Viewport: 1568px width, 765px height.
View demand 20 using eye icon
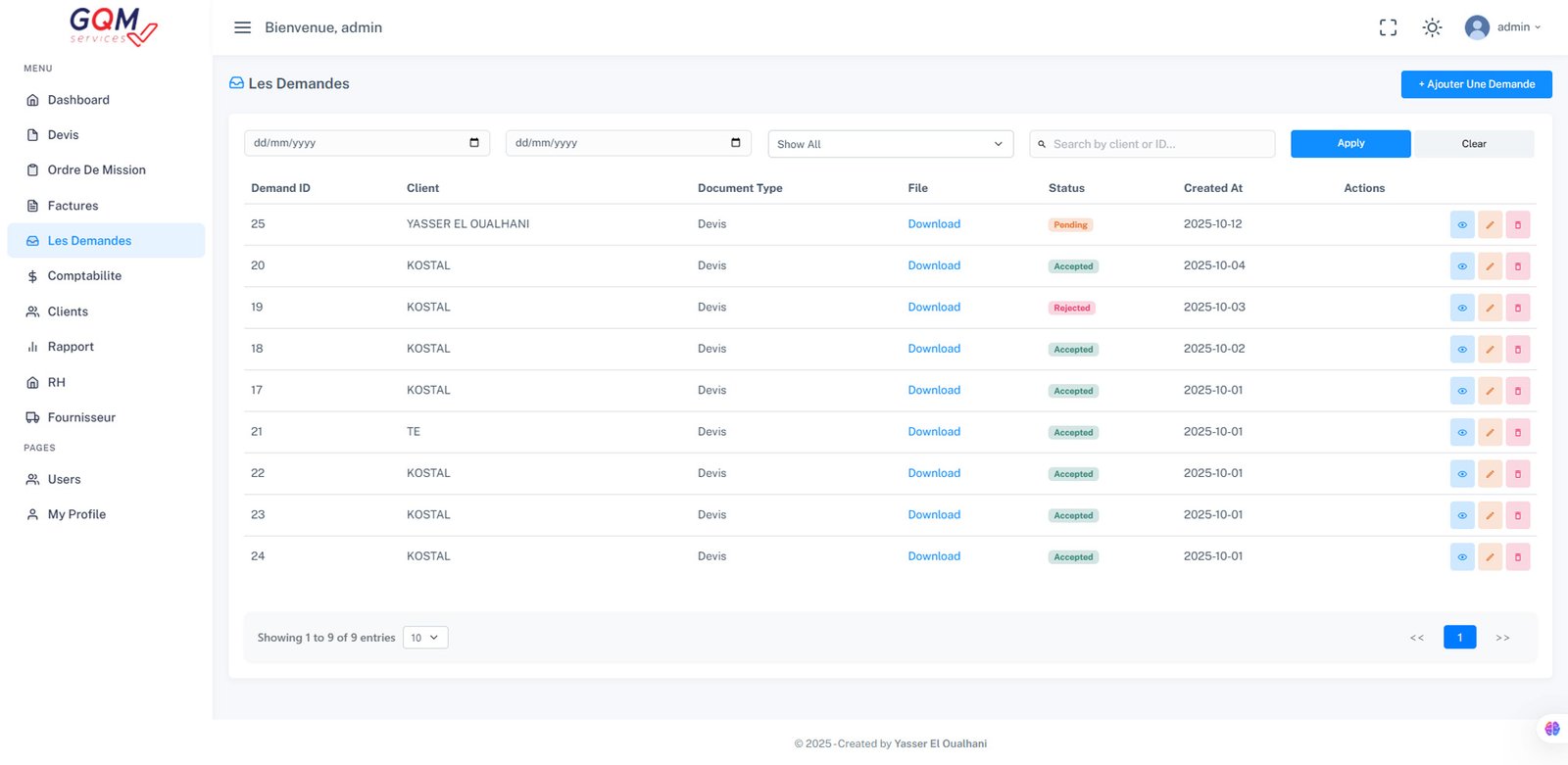(x=1462, y=266)
